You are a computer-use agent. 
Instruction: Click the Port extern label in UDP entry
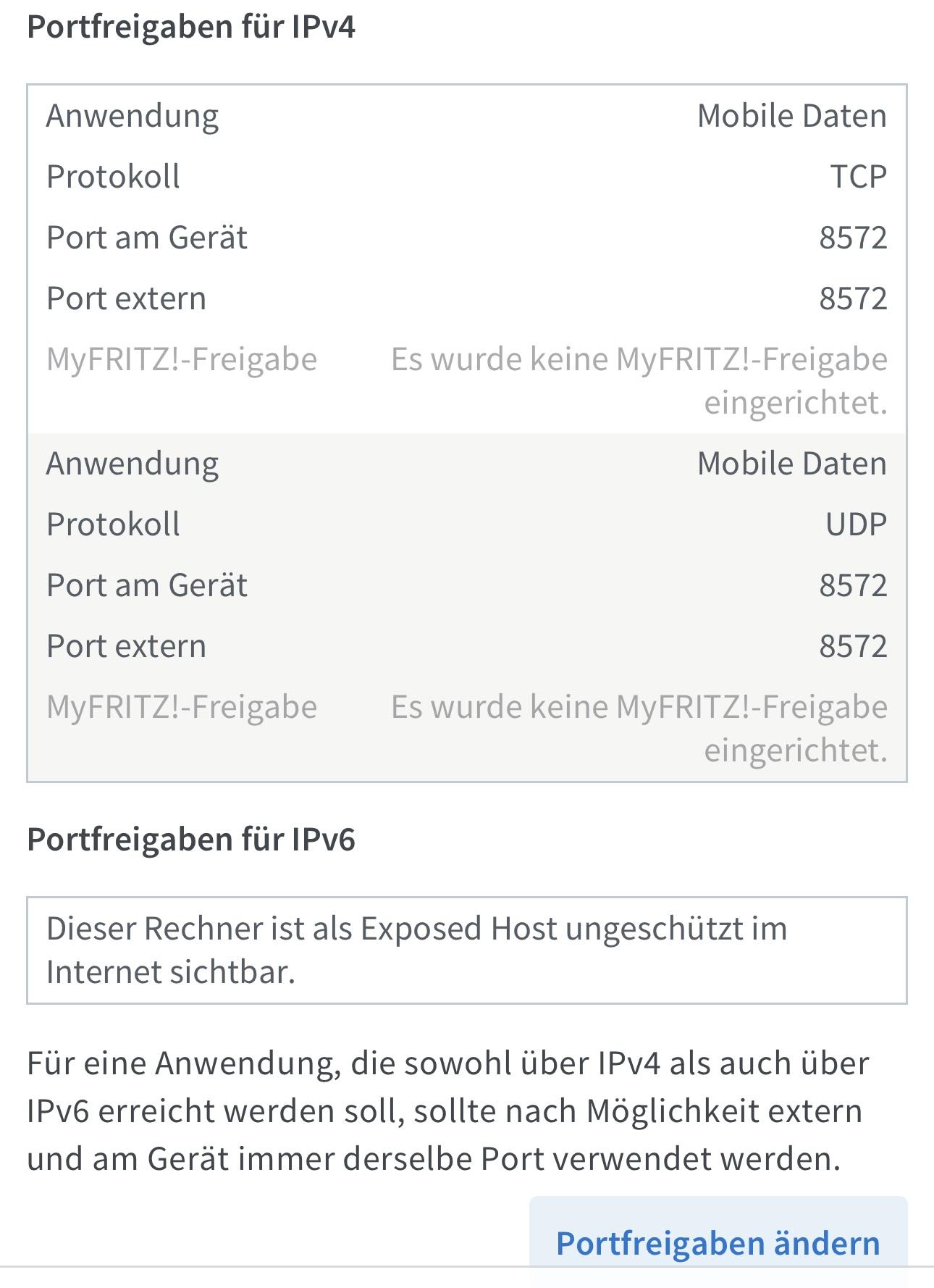(126, 646)
